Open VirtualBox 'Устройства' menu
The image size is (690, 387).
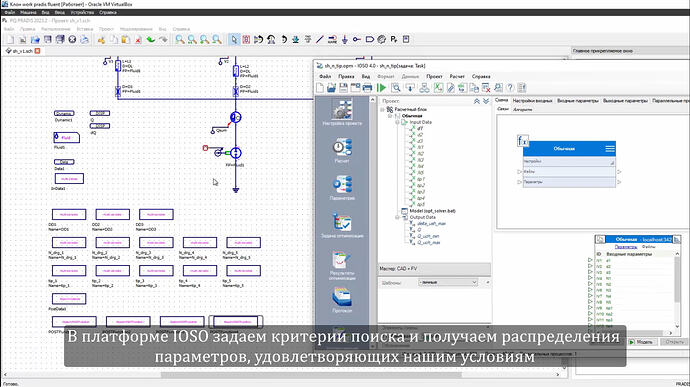point(82,12)
